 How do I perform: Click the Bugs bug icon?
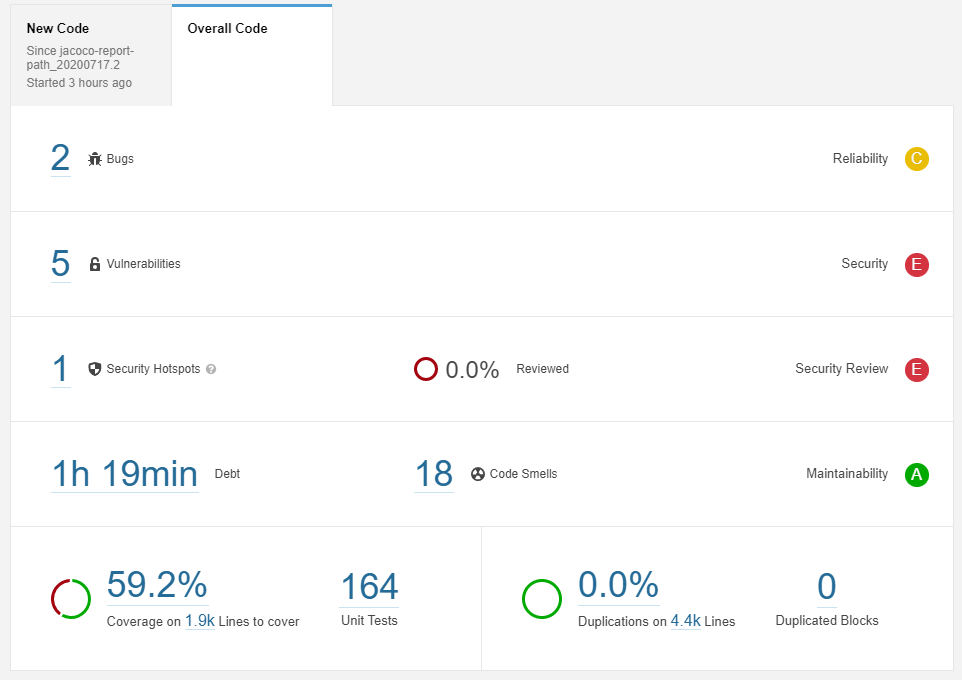[94, 159]
